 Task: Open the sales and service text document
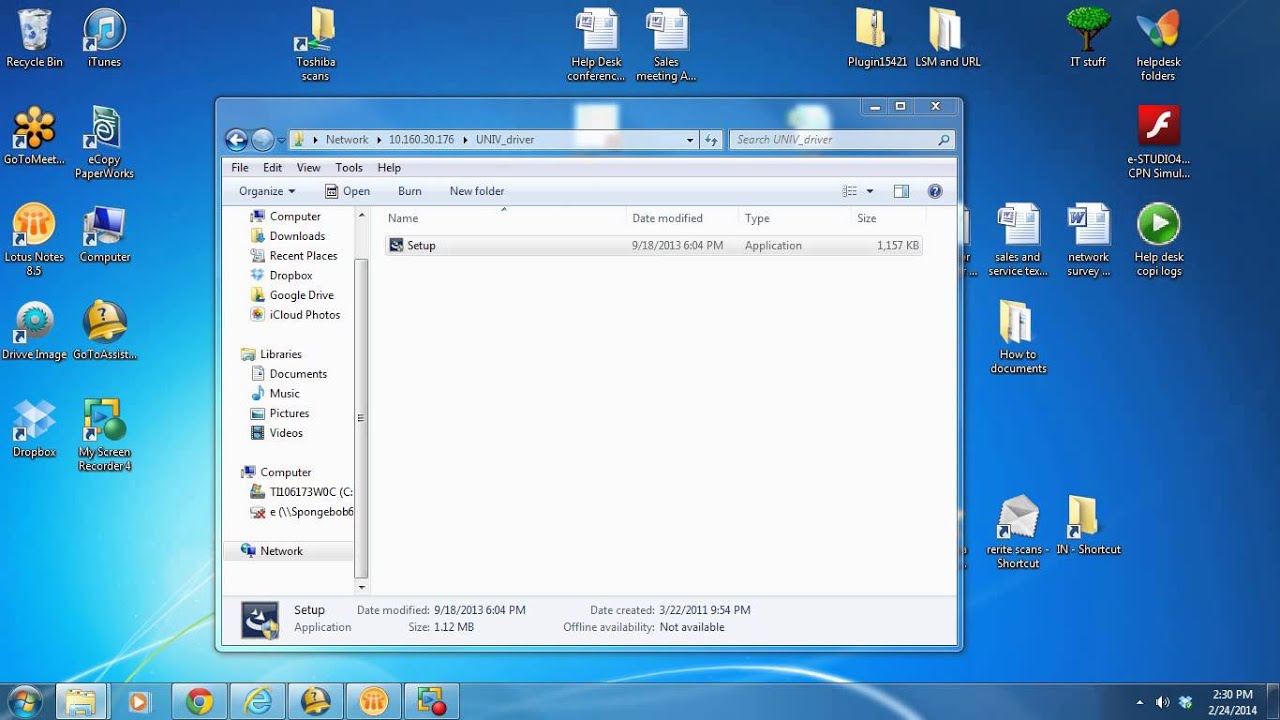coord(1018,240)
